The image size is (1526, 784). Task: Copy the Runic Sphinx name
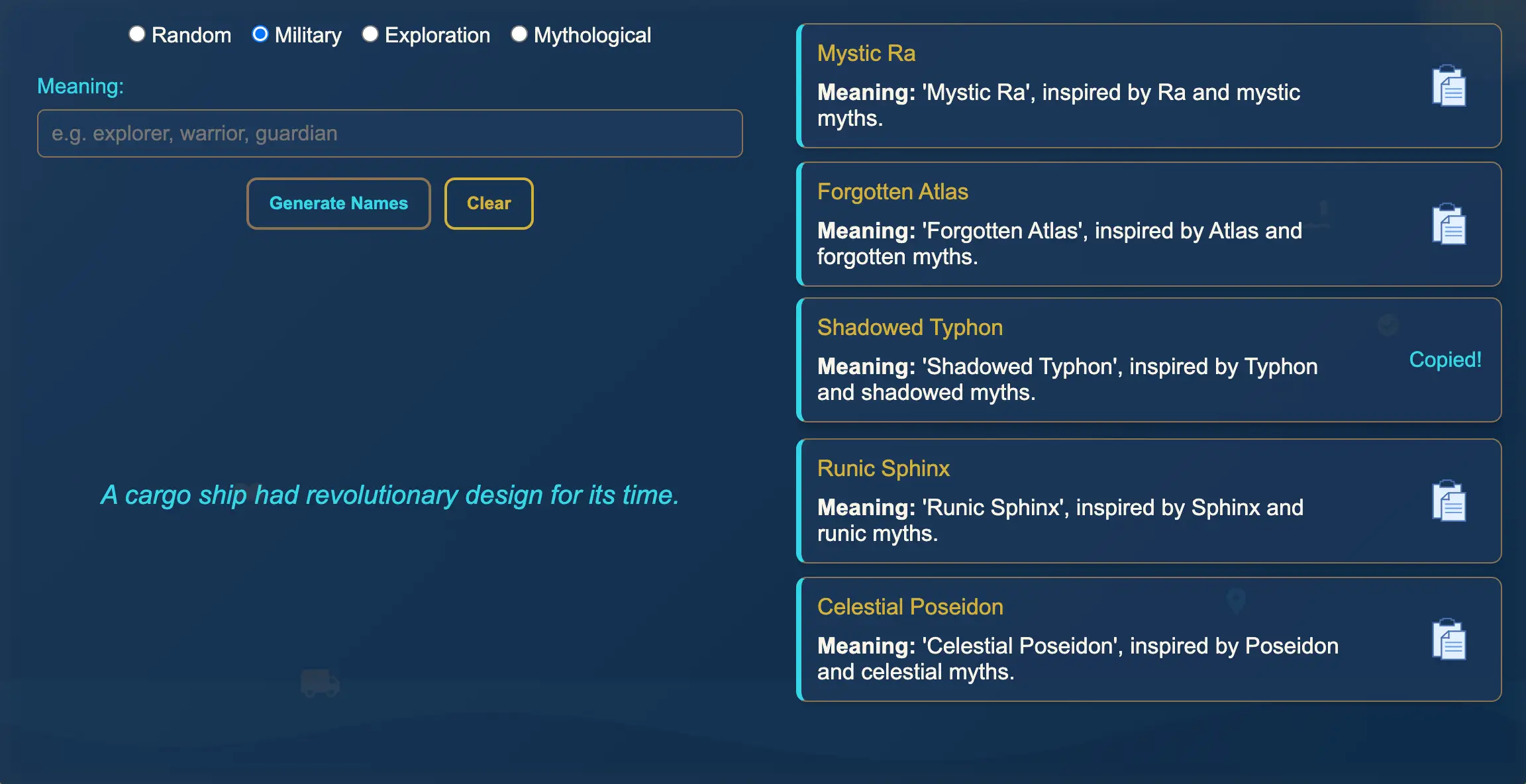click(1449, 501)
